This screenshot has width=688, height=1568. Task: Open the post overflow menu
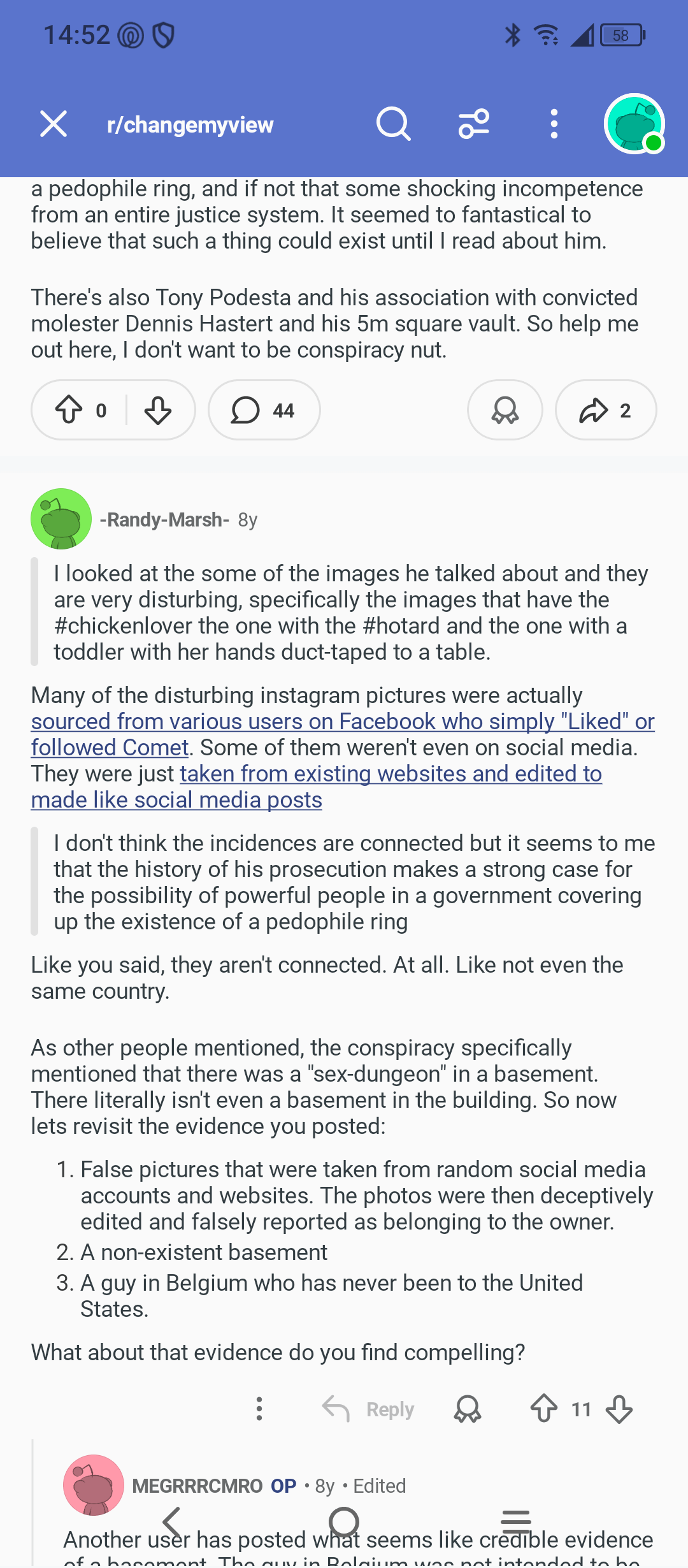point(554,124)
